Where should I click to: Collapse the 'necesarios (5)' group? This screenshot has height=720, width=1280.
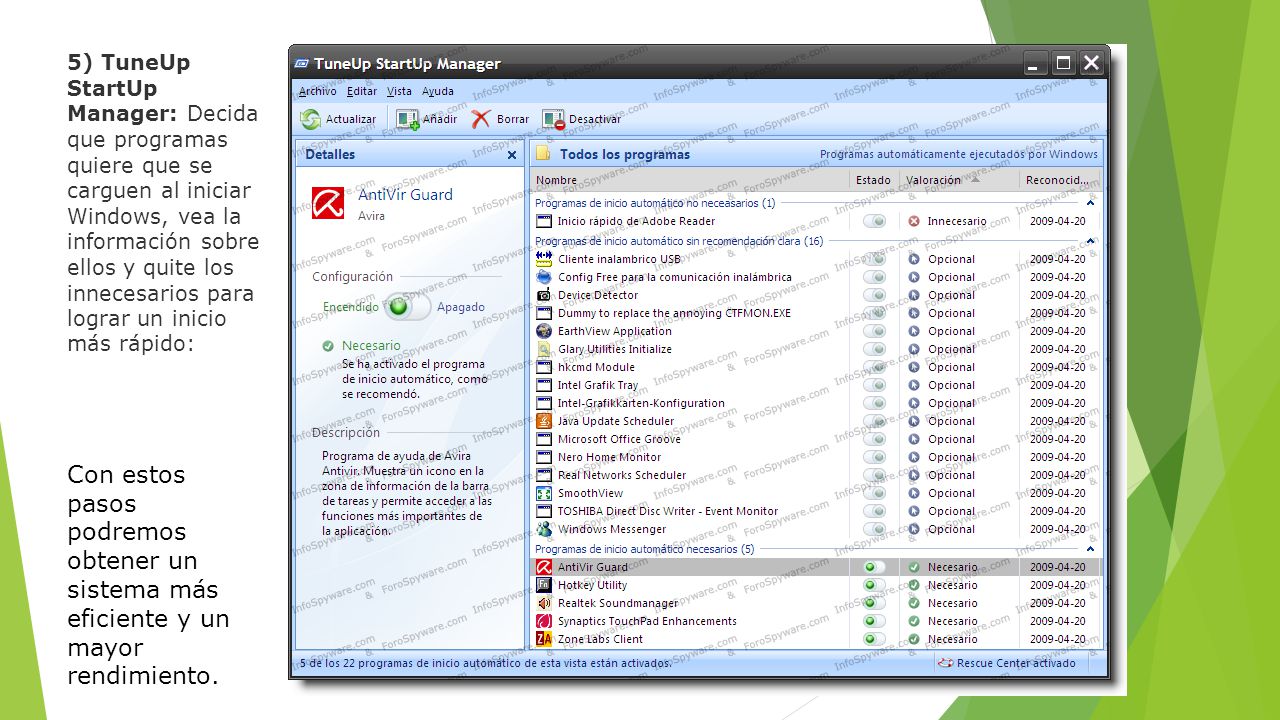[1091, 549]
